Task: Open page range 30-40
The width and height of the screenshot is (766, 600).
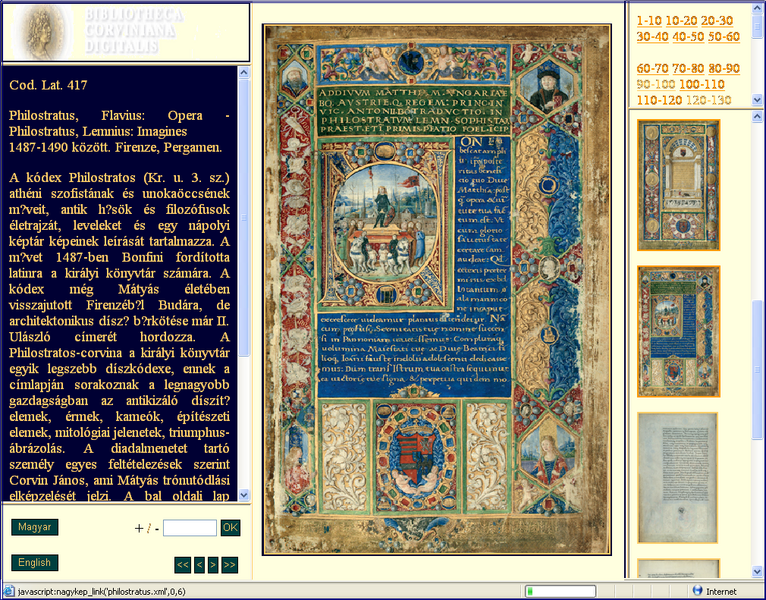Action: [652, 37]
